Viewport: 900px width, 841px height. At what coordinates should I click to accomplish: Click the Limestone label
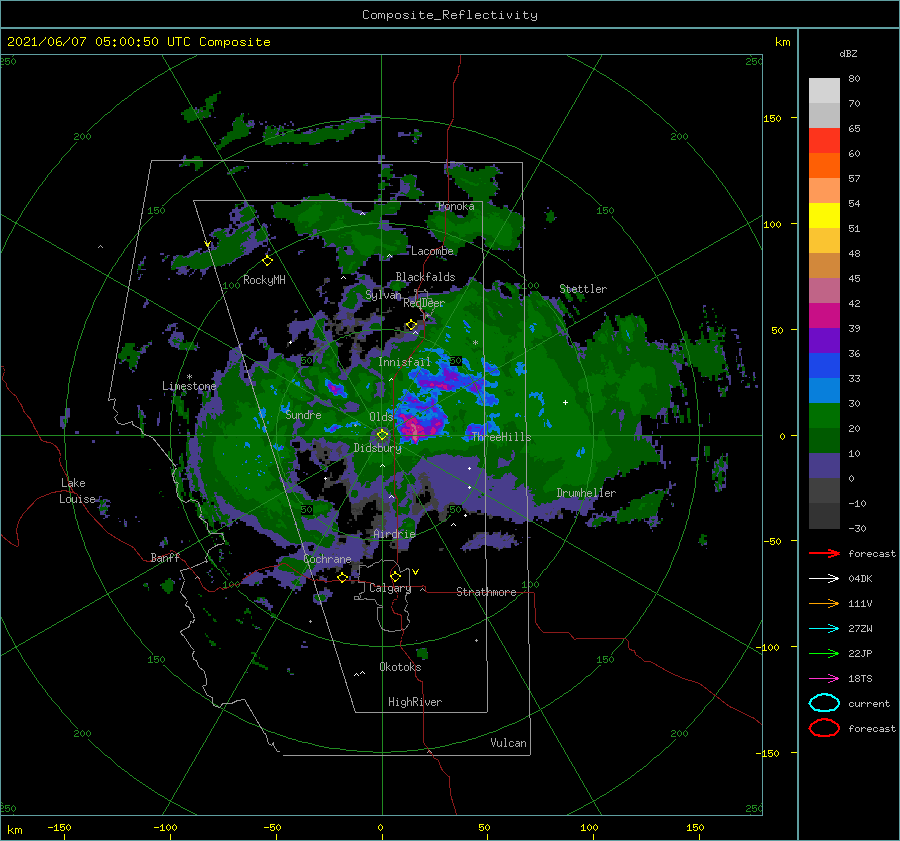pyautogui.click(x=189, y=386)
